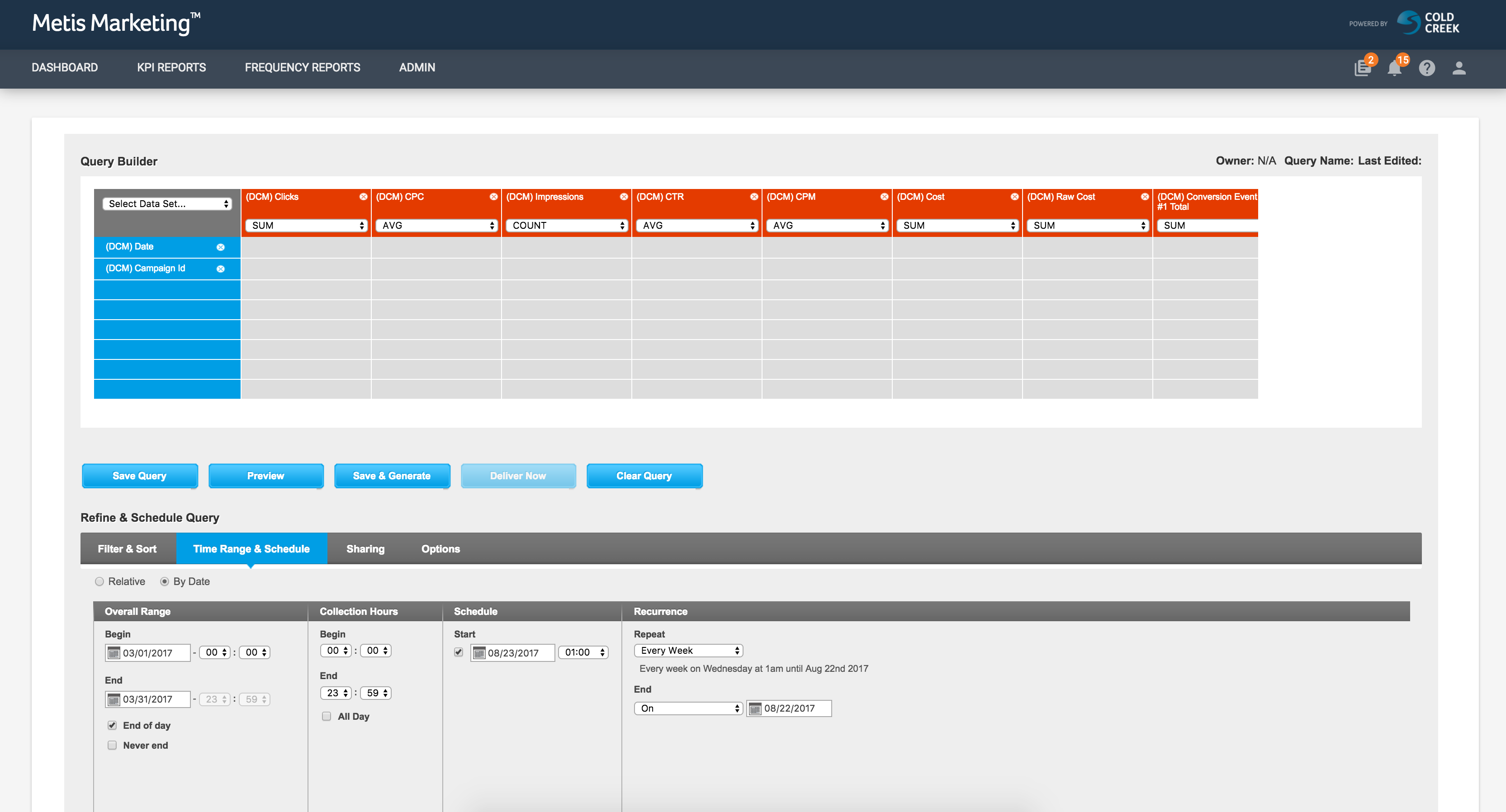Open AVG dropdown under (DCM) CPM

click(828, 226)
